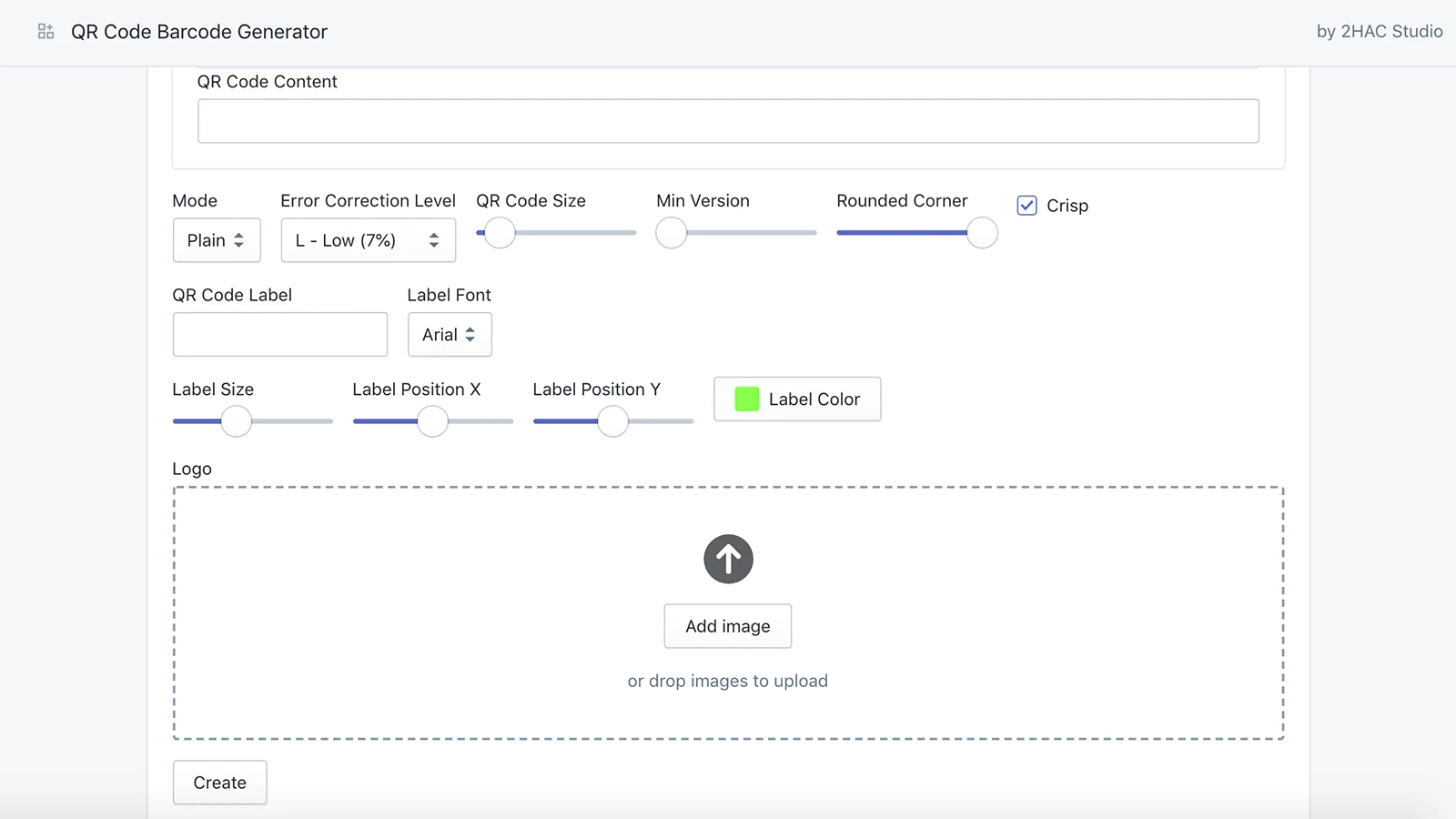This screenshot has height=819, width=1456.
Task: Click the Label Position X slider handle
Action: (x=432, y=421)
